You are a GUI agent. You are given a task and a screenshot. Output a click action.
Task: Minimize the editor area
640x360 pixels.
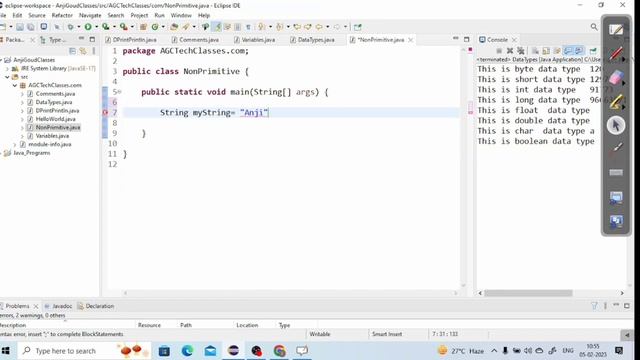pos(456,39)
